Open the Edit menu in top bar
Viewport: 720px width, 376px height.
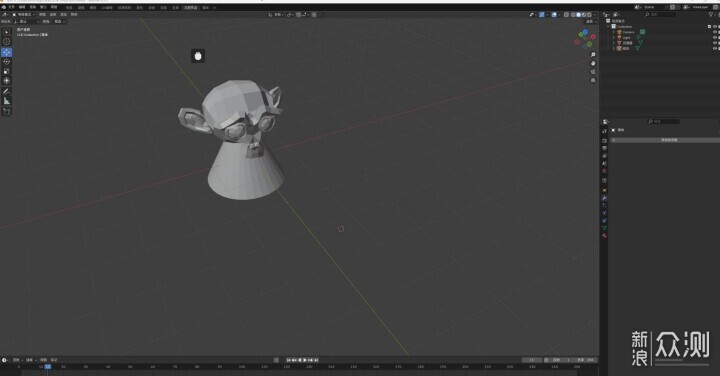point(22,7)
